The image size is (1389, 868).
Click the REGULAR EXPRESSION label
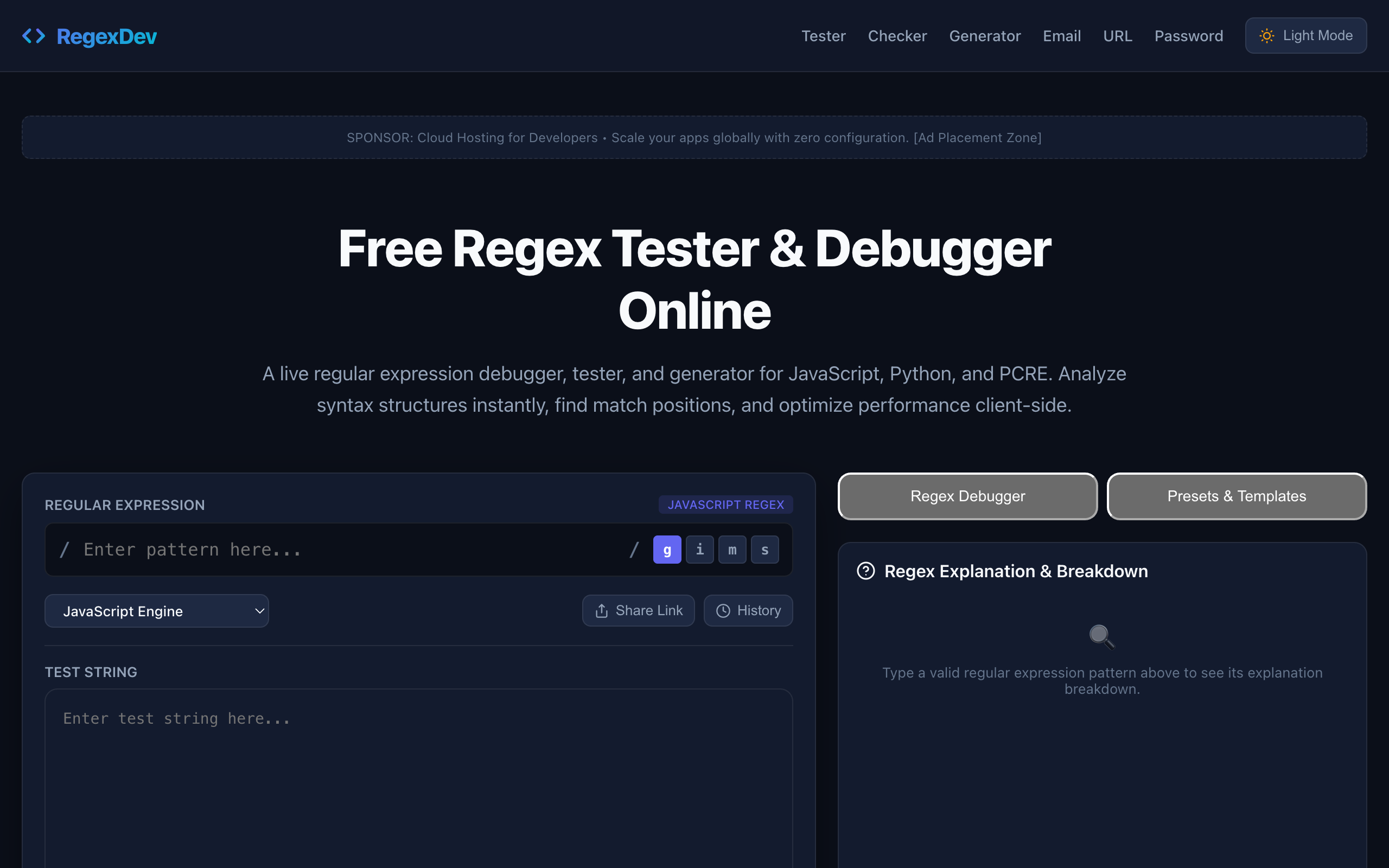coord(125,505)
